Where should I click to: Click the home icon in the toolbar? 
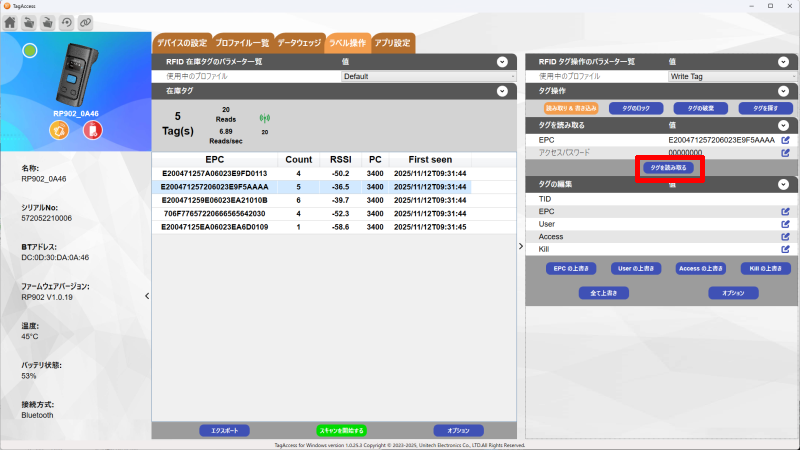coord(10,21)
